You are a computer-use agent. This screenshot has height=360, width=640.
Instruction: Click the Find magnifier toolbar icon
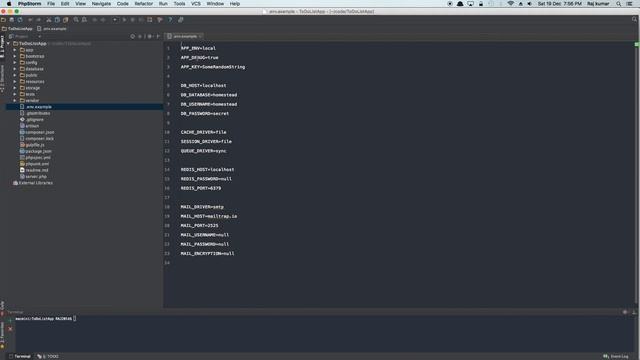(x=76, y=20)
